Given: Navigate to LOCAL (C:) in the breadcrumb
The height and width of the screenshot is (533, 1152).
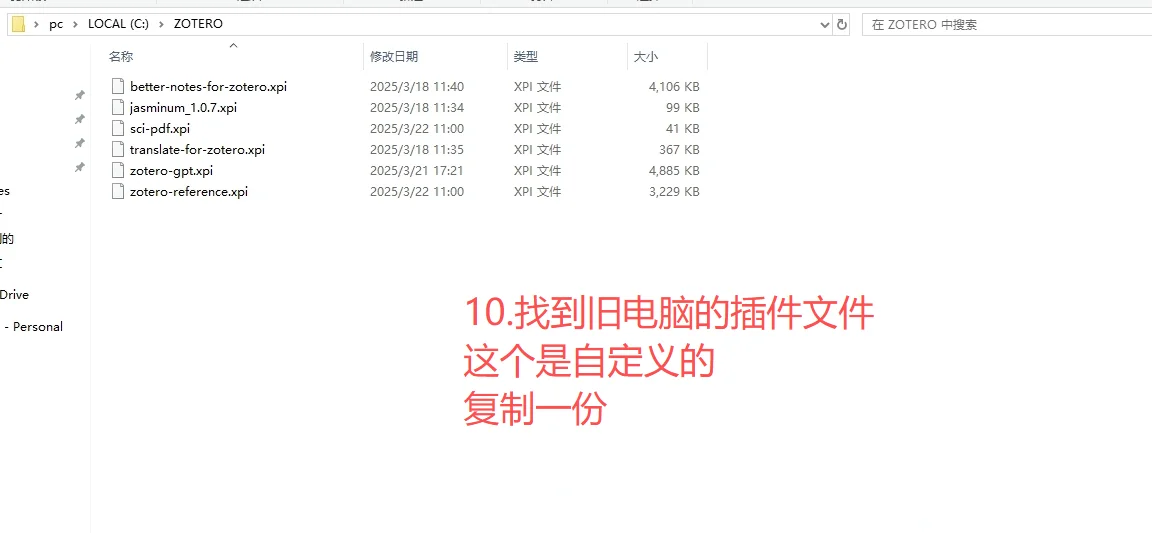Looking at the screenshot, I should (118, 24).
